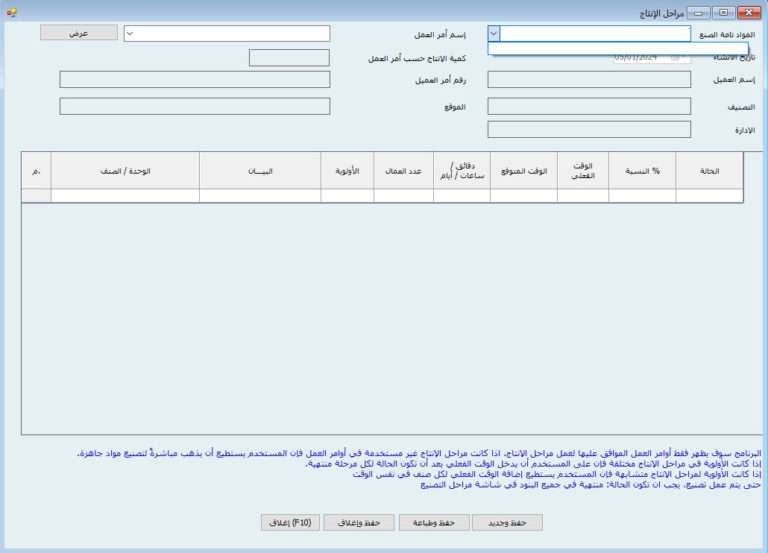Click the % النسبة column header
This screenshot has width=768, height=553.
pos(642,170)
